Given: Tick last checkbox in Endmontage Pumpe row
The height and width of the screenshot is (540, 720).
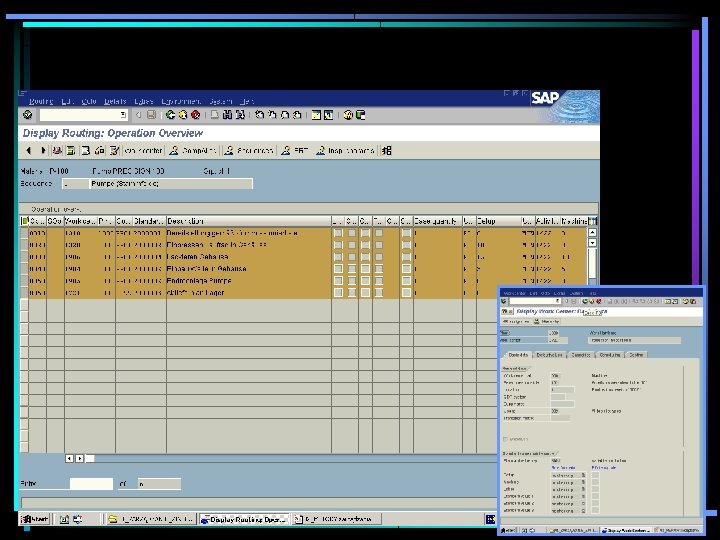Looking at the screenshot, I should pyautogui.click(x=406, y=281).
